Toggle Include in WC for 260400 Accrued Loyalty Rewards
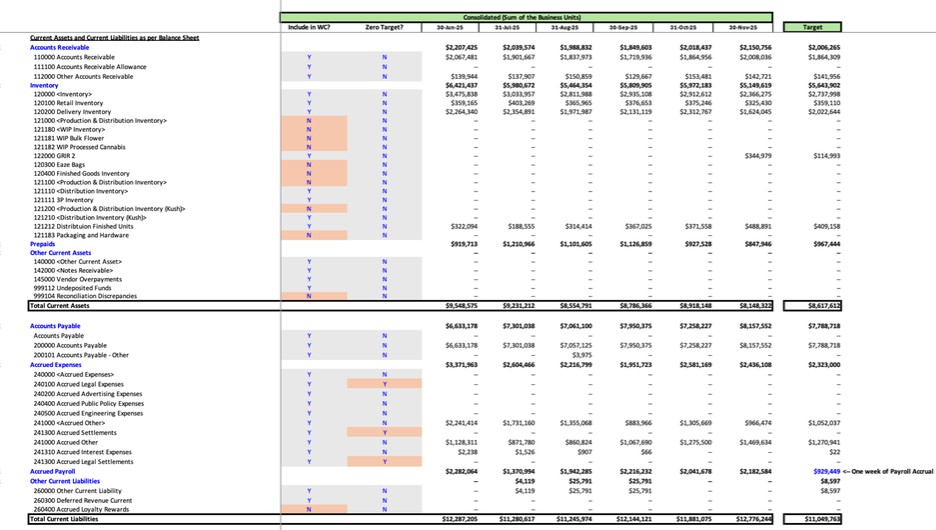Screen dimensions: 936x530 point(308,509)
